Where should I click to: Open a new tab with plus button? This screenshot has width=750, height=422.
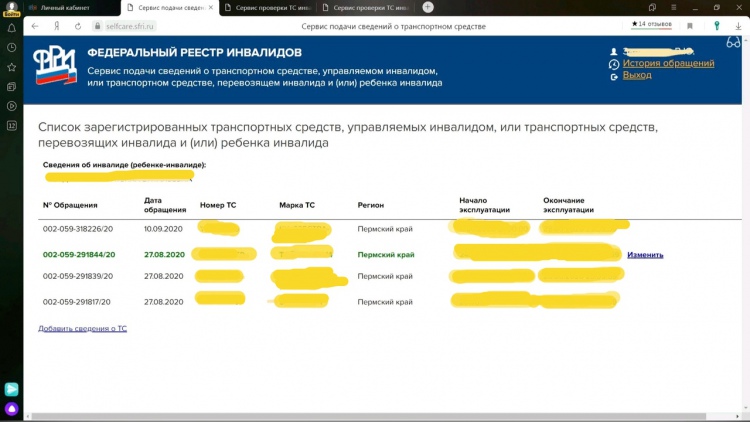point(428,7)
